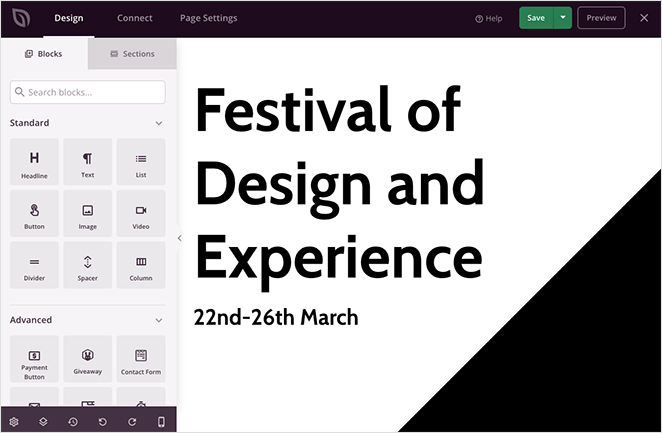Screen dimensions: 662x433
Task: Open the Save dropdown arrow
Action: 563,18
